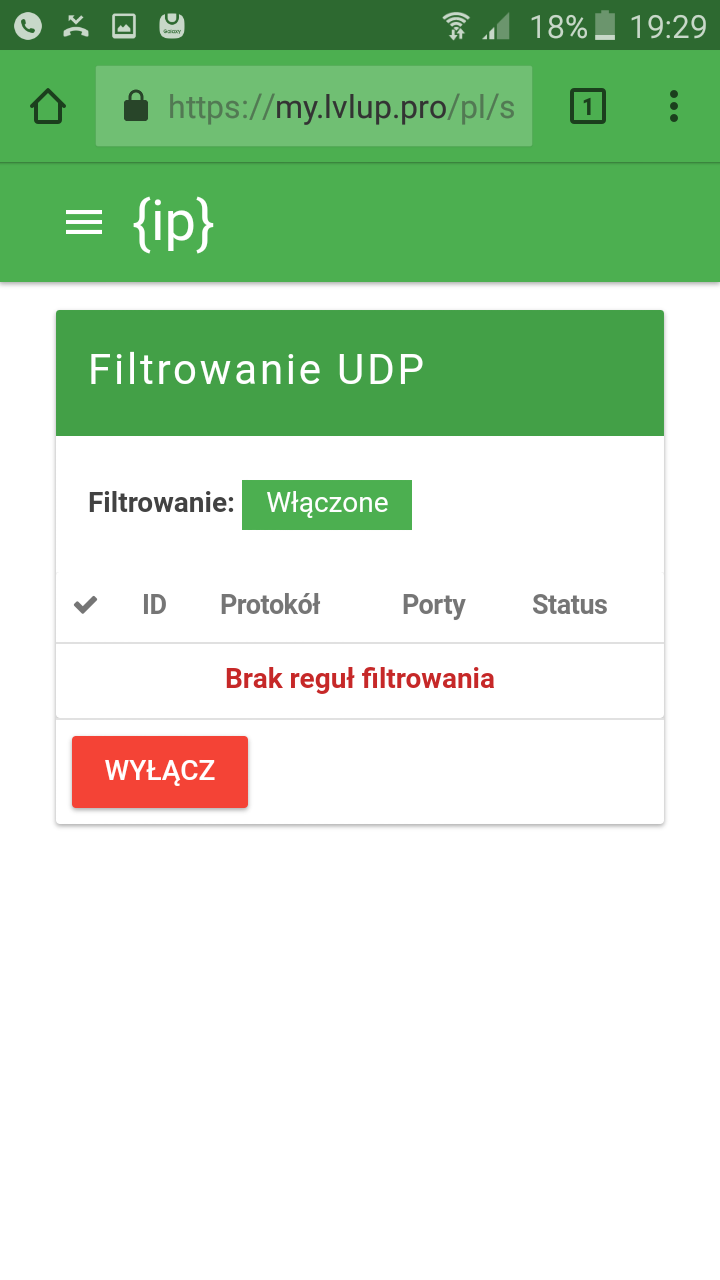The height and width of the screenshot is (1280, 720).
Task: Tap the missed call notification icon
Action: click(76, 25)
